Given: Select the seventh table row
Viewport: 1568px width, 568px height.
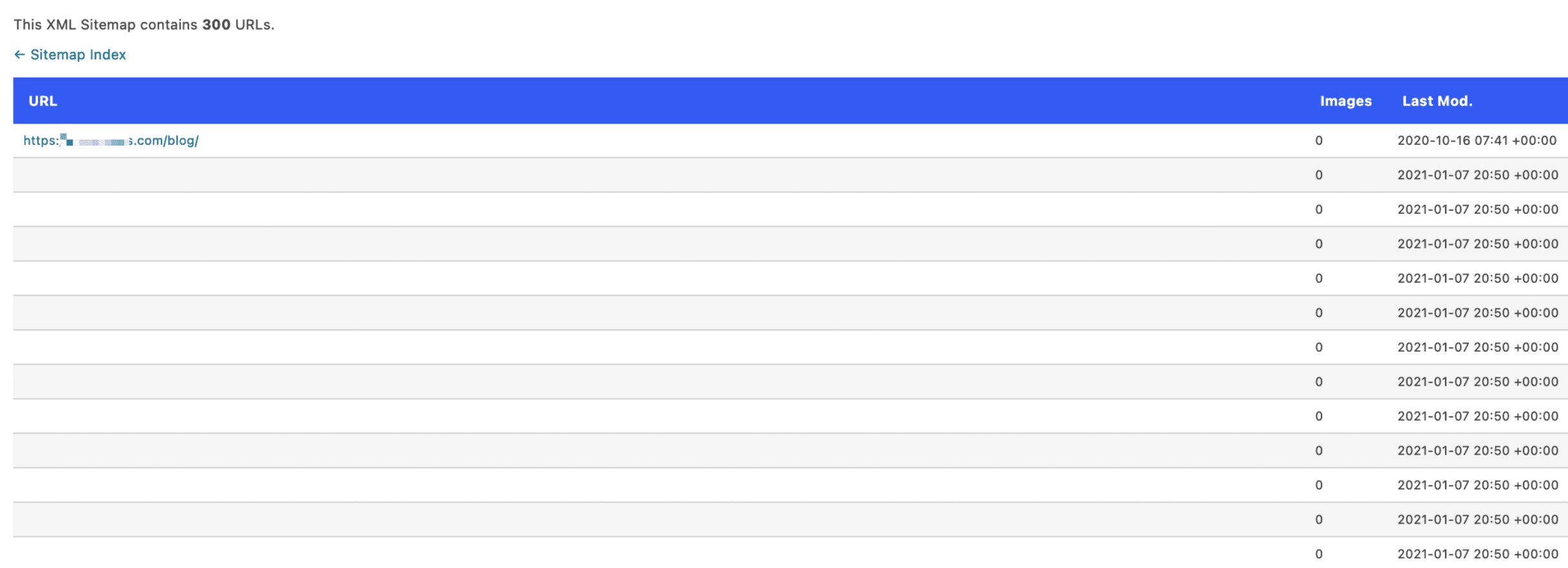Looking at the screenshot, I should 772,348.
